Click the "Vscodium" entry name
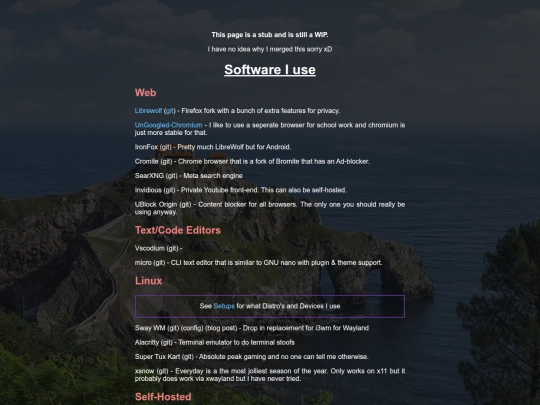Image resolution: width=540 pixels, height=405 pixels. 150,248
